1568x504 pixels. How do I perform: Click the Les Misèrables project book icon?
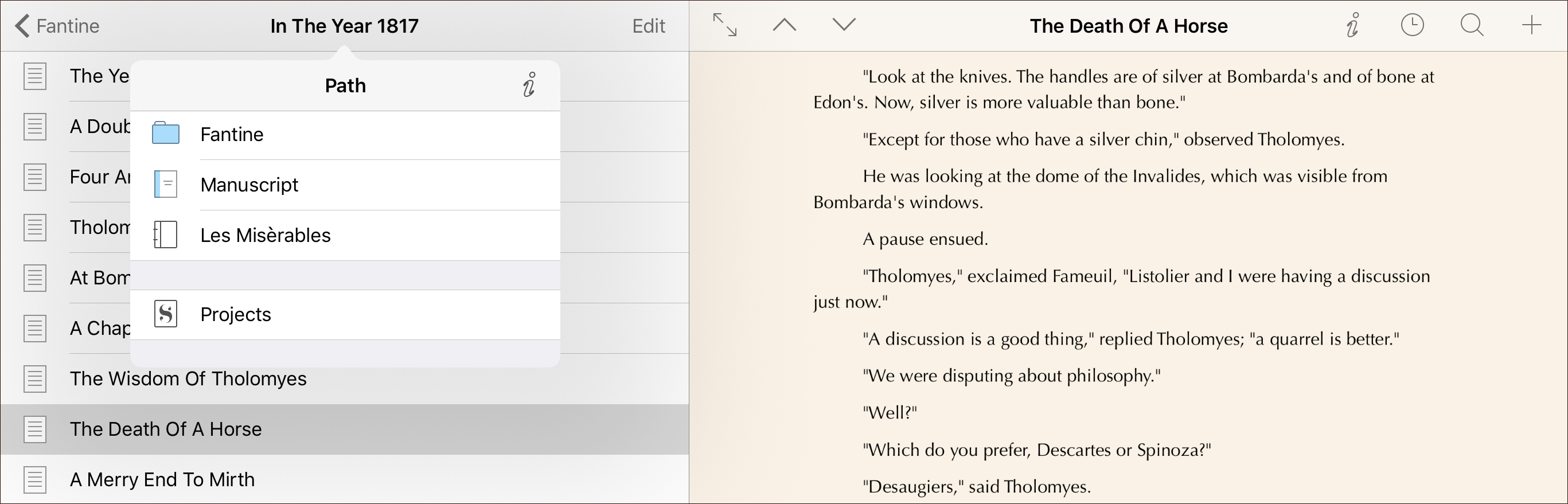pos(166,235)
